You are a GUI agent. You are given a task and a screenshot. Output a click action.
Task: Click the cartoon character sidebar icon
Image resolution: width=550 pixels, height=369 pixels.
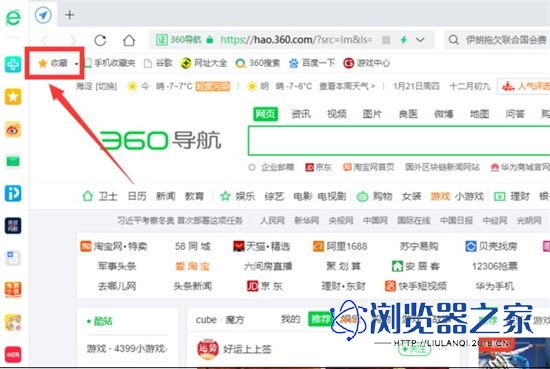(x=13, y=322)
